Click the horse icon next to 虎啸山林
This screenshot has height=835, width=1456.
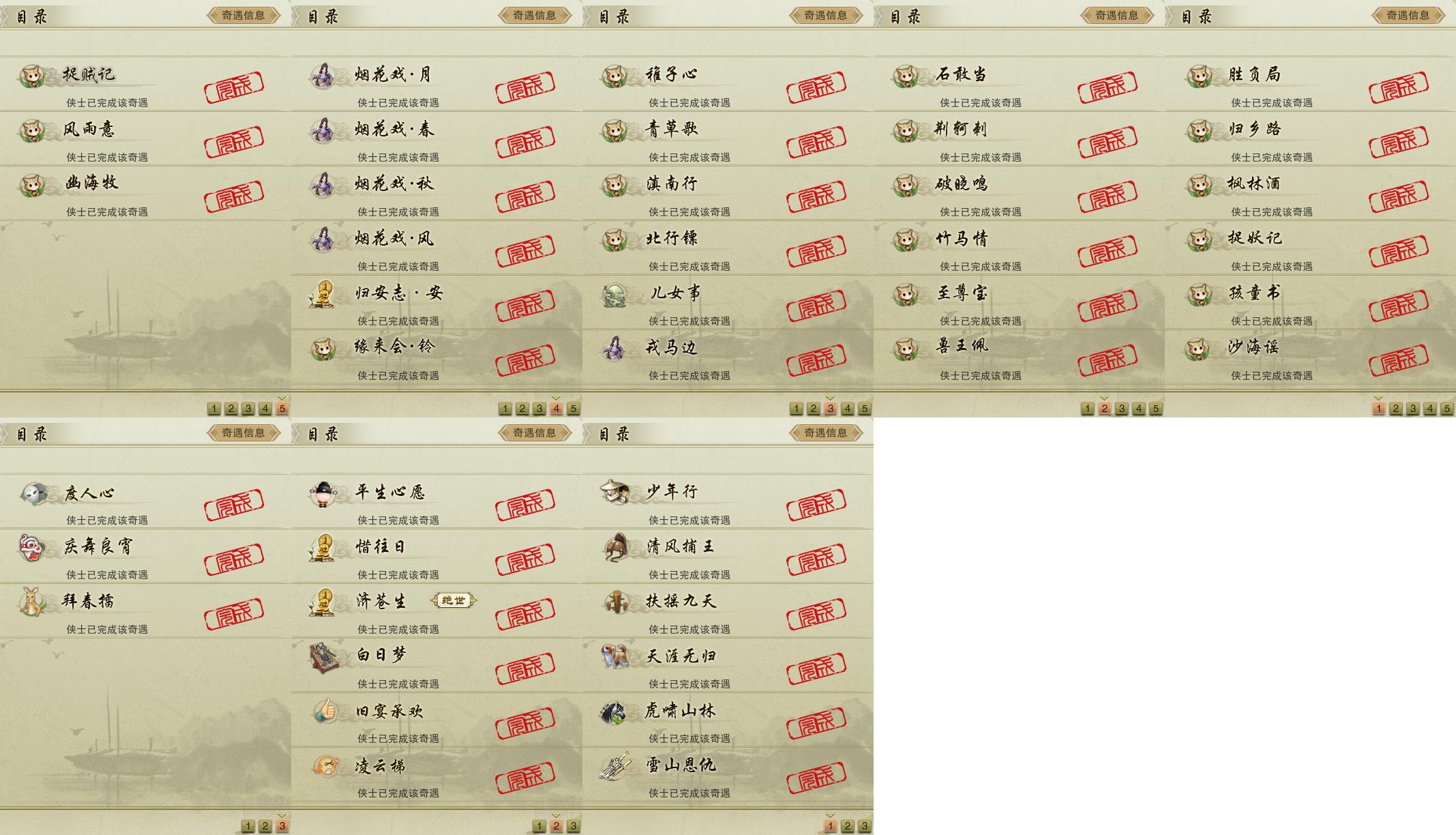614,712
